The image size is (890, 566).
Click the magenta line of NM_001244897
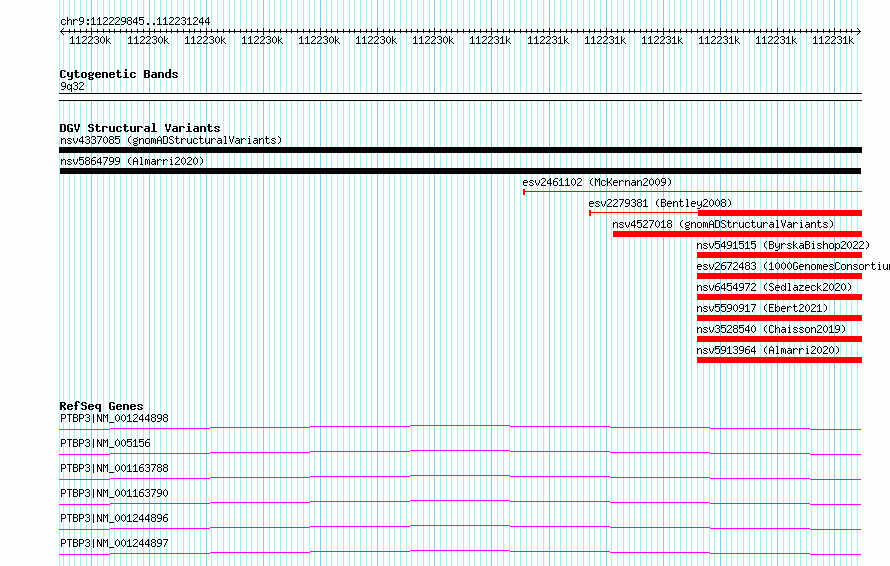[460, 551]
